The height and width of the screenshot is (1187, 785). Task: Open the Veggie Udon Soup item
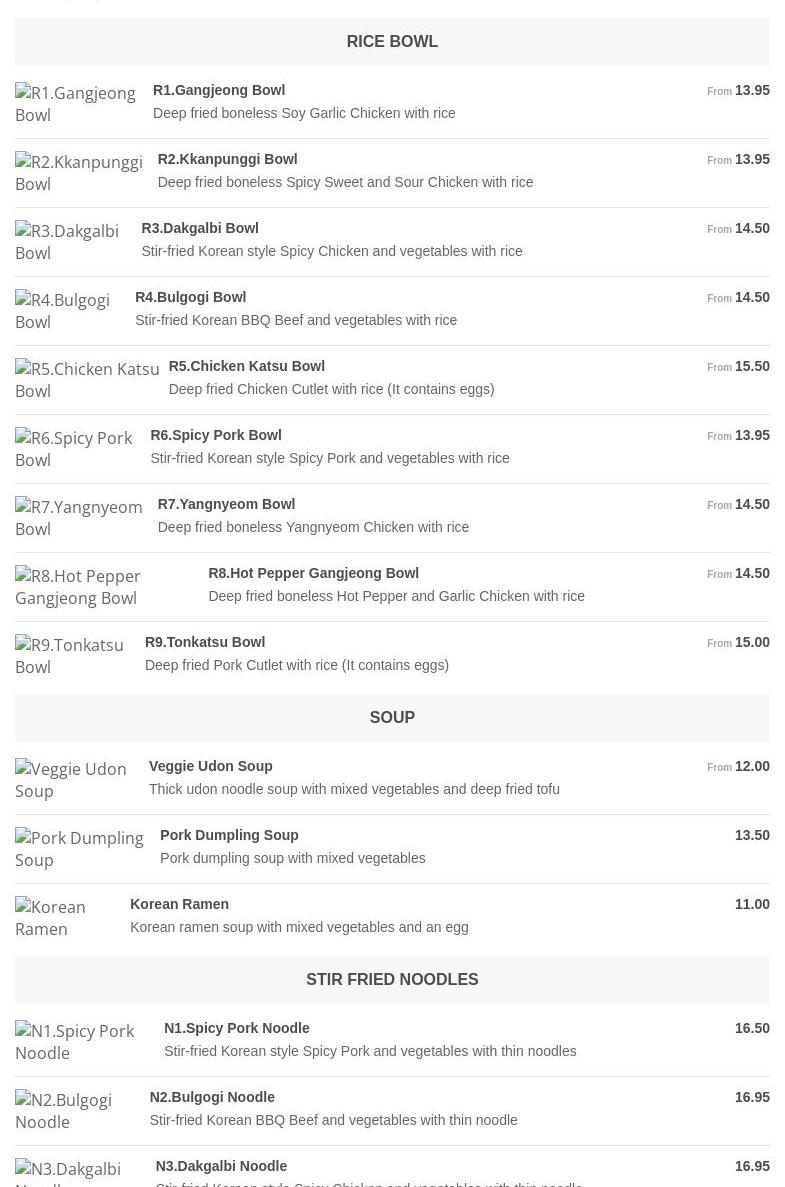click(x=211, y=766)
